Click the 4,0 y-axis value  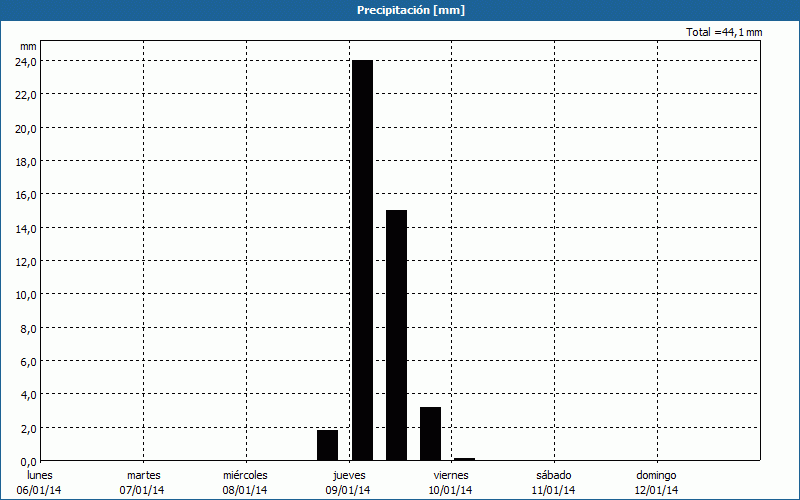pos(26,394)
